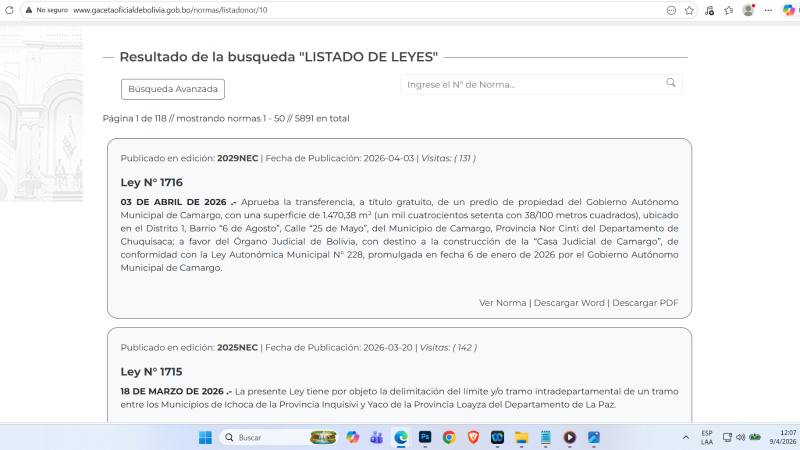Click the taskbar Buscar search box
The height and width of the screenshot is (450, 800).
(279, 438)
